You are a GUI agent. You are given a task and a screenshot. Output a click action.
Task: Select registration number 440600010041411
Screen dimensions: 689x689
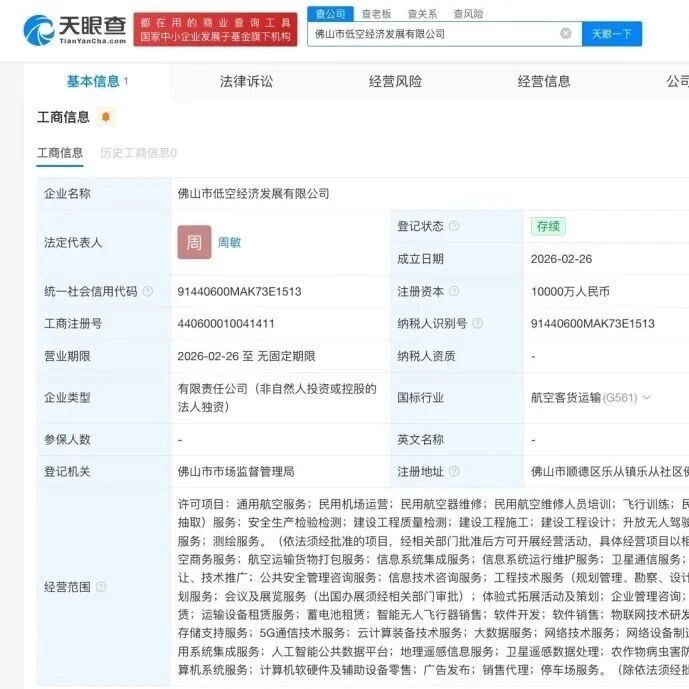226,324
